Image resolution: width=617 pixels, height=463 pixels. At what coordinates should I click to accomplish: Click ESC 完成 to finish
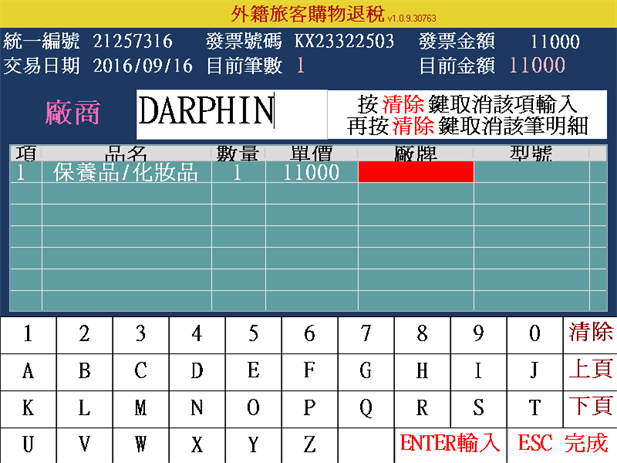click(x=563, y=443)
